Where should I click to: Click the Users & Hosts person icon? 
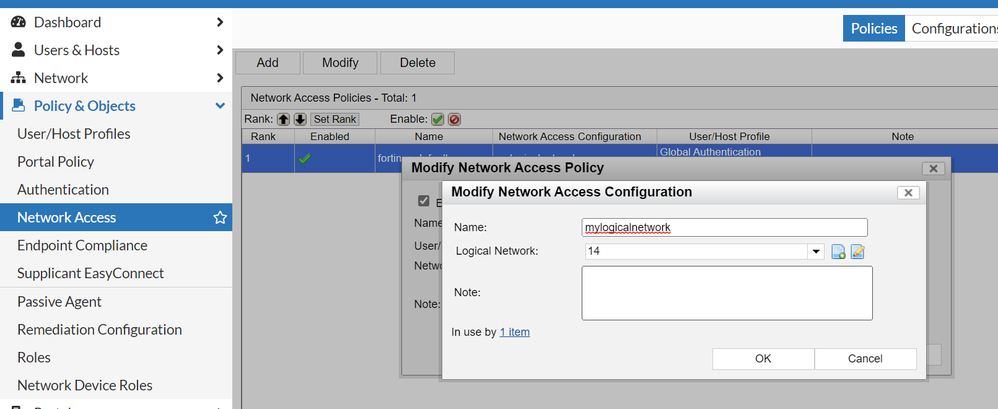(18, 50)
